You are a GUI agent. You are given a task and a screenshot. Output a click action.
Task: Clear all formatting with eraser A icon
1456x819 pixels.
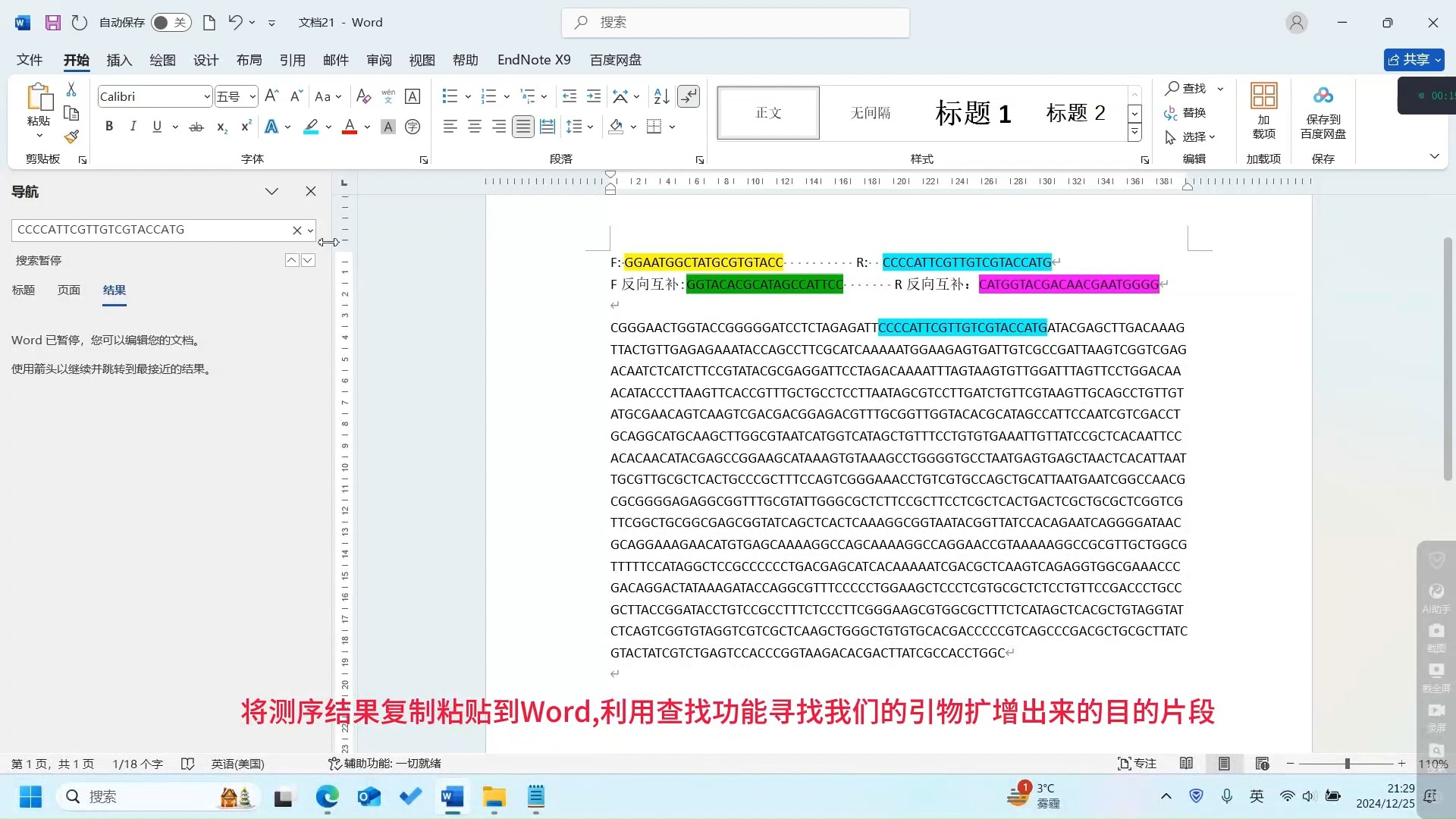click(x=363, y=96)
